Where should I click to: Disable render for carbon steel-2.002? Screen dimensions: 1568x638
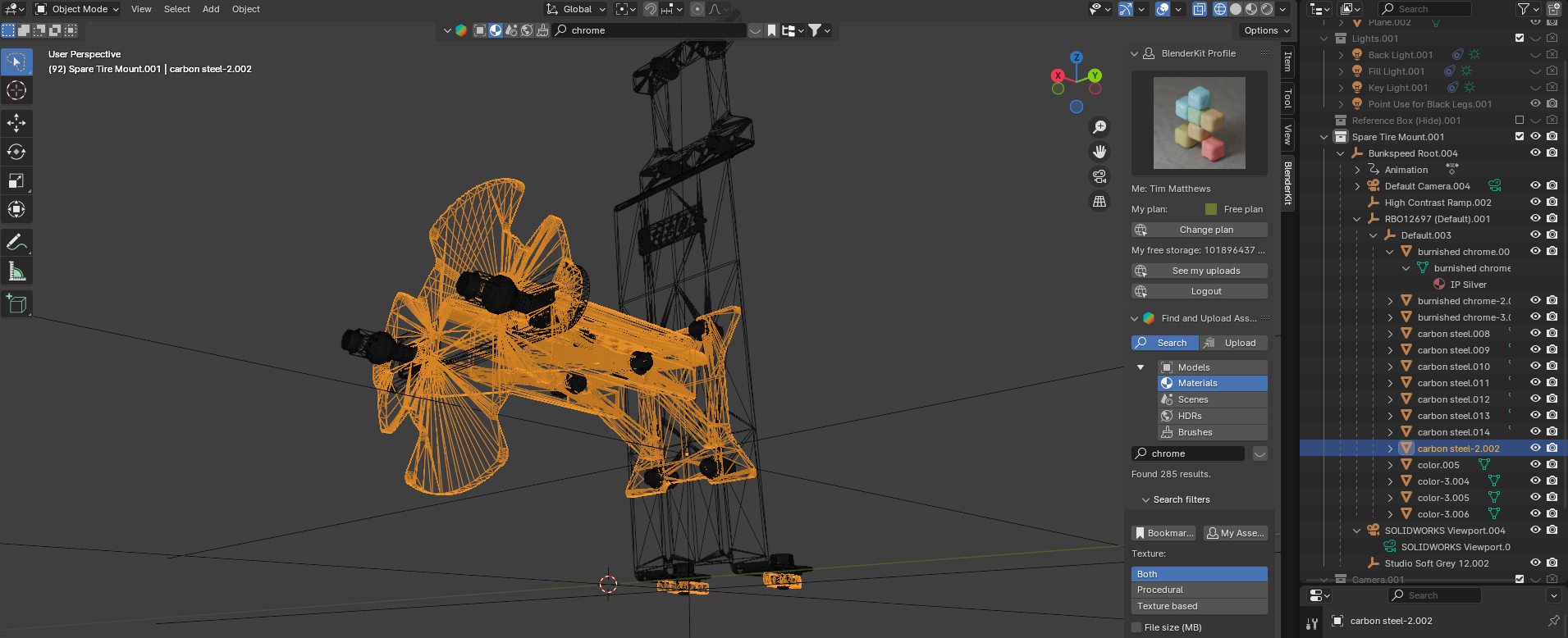point(1552,448)
